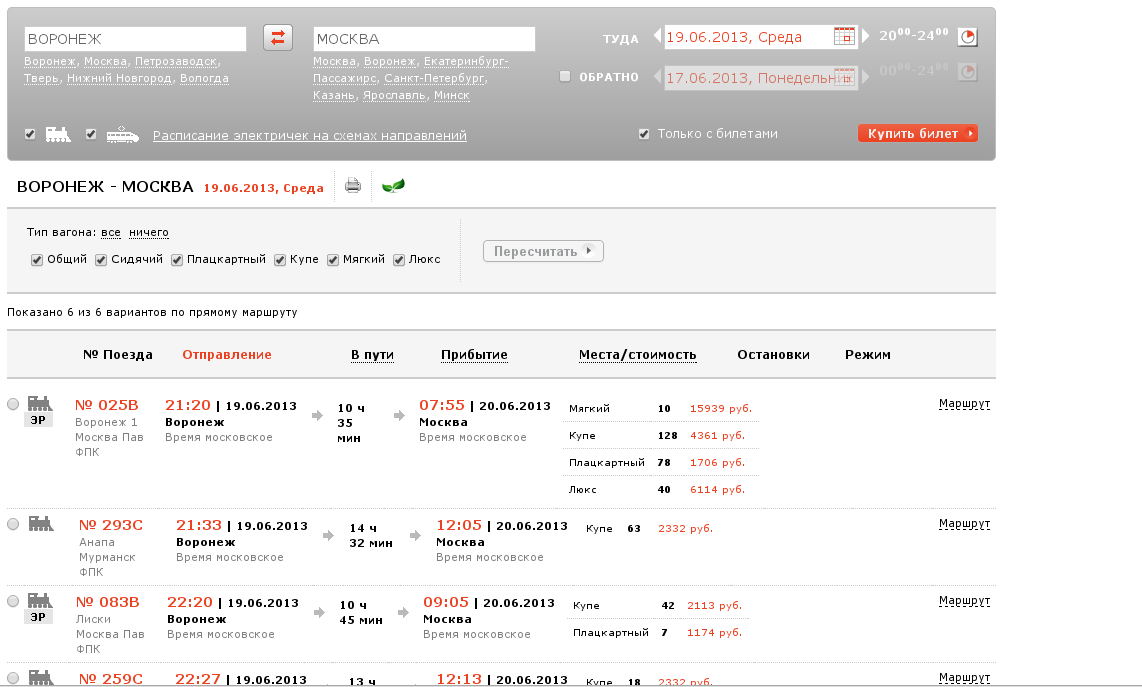Click the Воронеж departure station input field
The width and height of the screenshot is (1142, 687).
135,39
